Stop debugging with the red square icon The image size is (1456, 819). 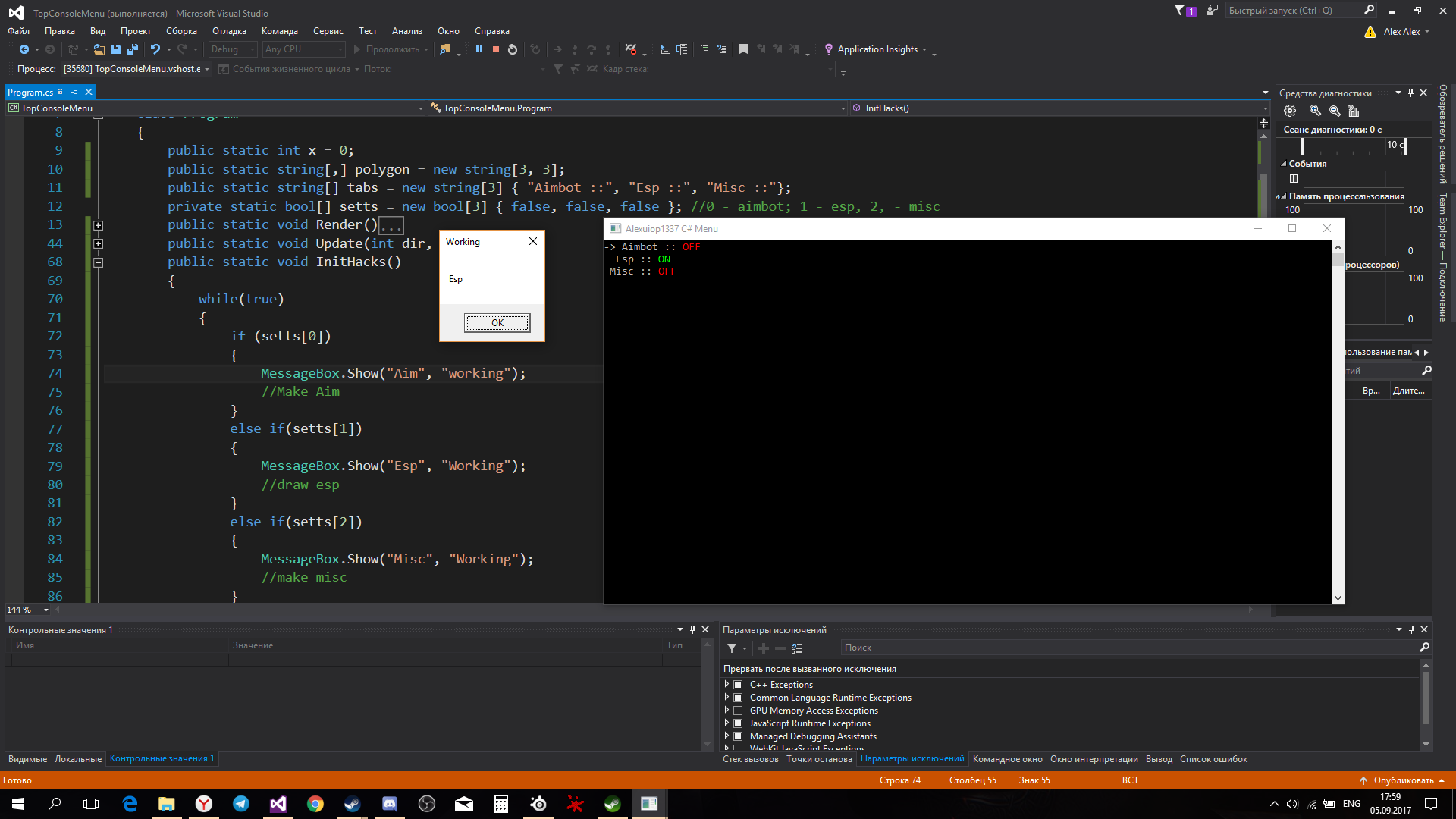click(x=496, y=49)
